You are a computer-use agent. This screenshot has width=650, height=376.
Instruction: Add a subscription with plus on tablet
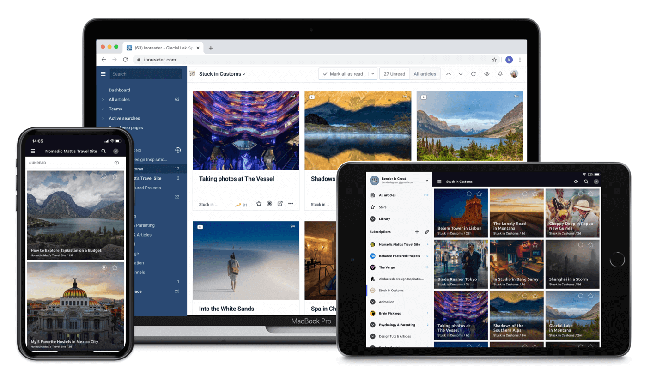click(x=417, y=232)
